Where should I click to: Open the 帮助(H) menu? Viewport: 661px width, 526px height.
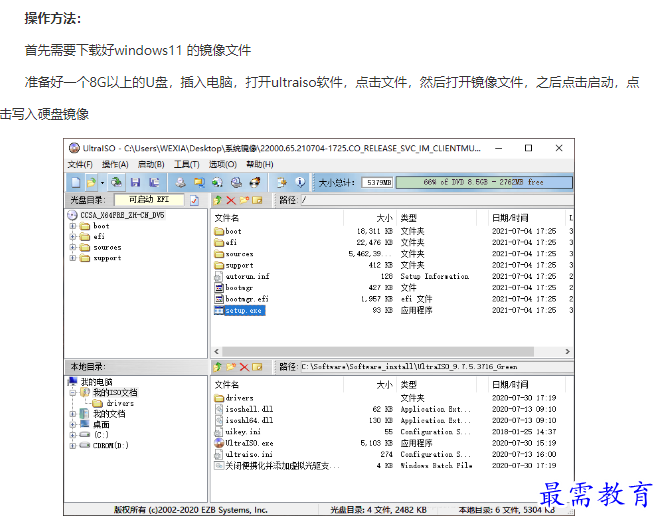(260, 164)
